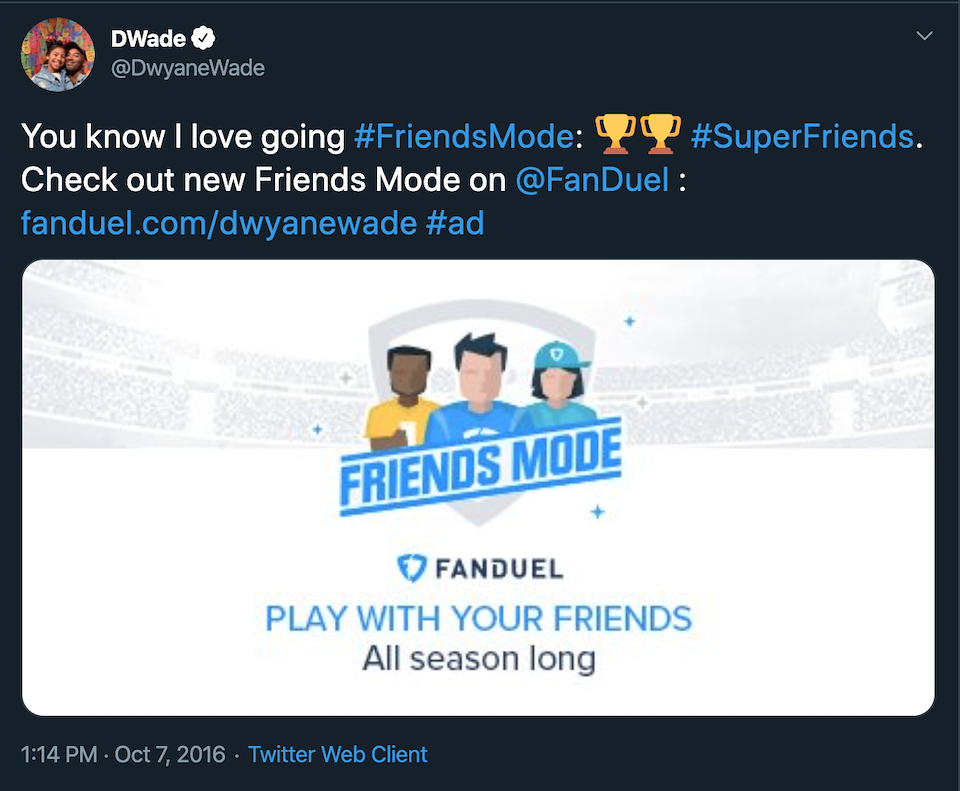Image resolution: width=960 pixels, height=791 pixels.
Task: Open the tweet options chevron menu
Action: [x=925, y=36]
